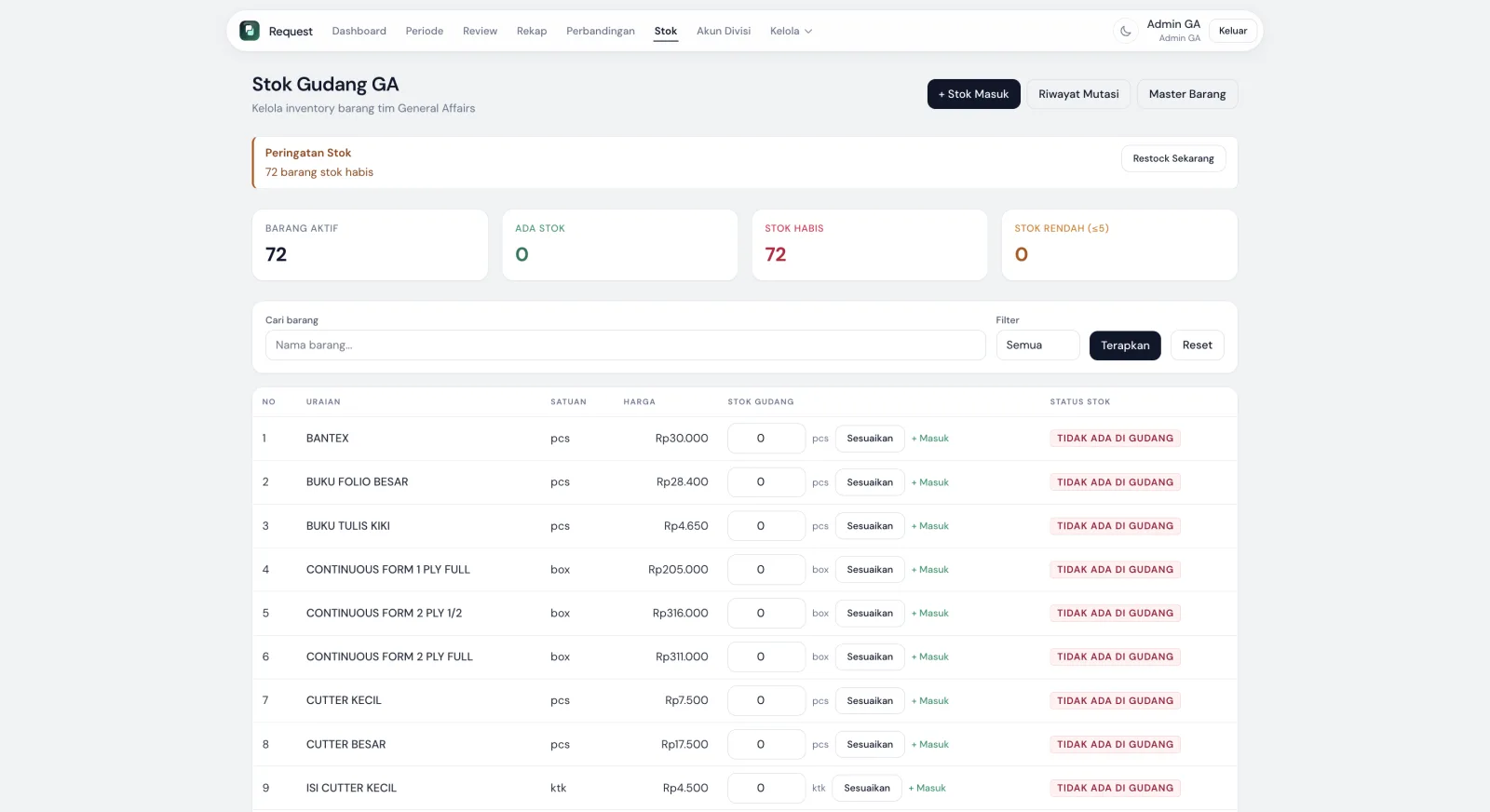Screen dimensions: 1490x812
Task: Click the Stok Rendah summary card
Action: (1119, 245)
